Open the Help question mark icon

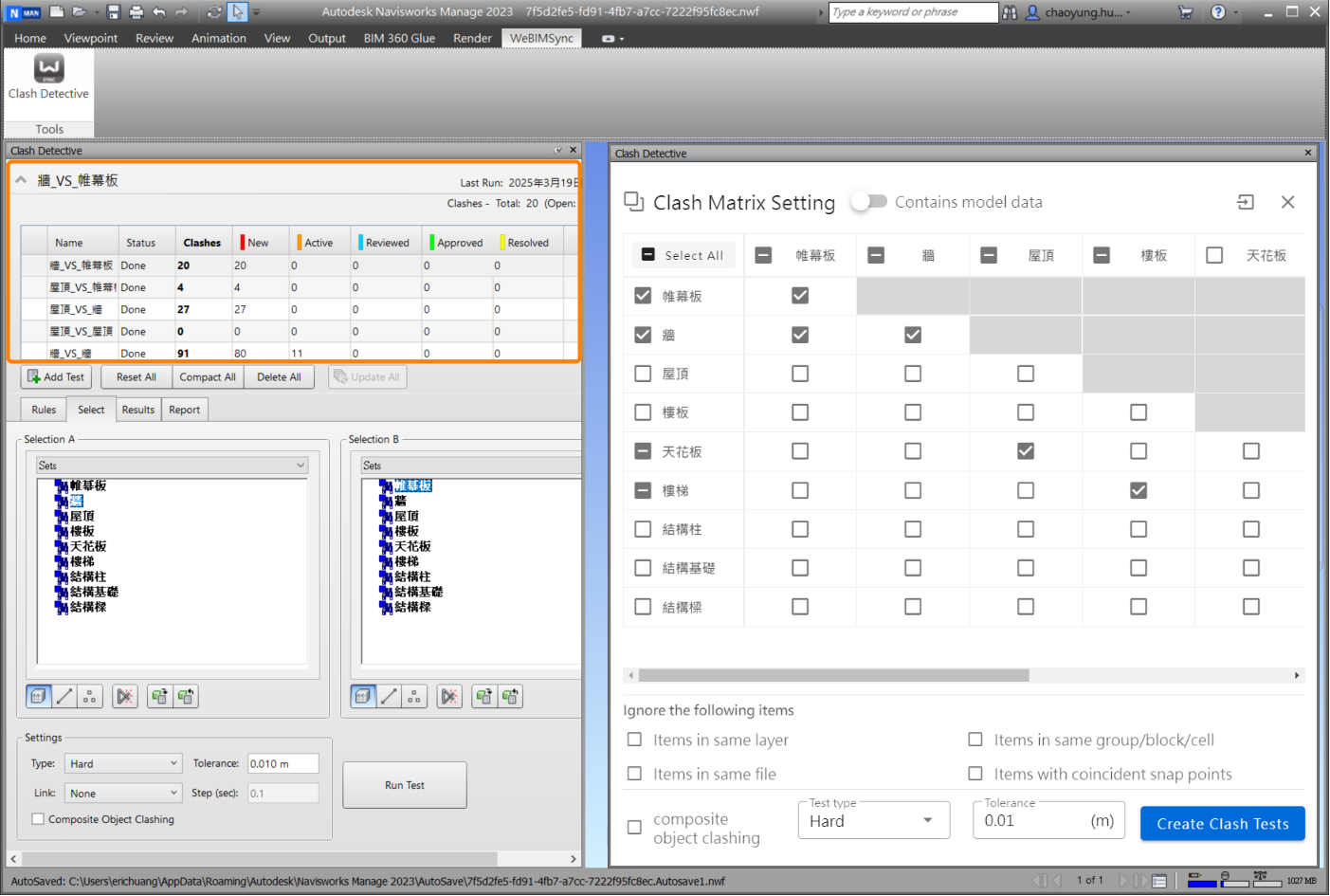point(1218,12)
